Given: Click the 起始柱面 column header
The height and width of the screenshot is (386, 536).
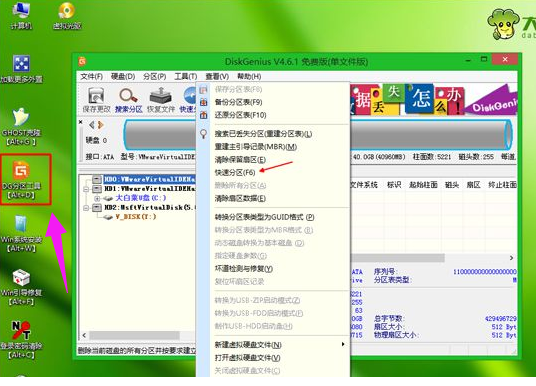Looking at the screenshot, I should (423, 185).
